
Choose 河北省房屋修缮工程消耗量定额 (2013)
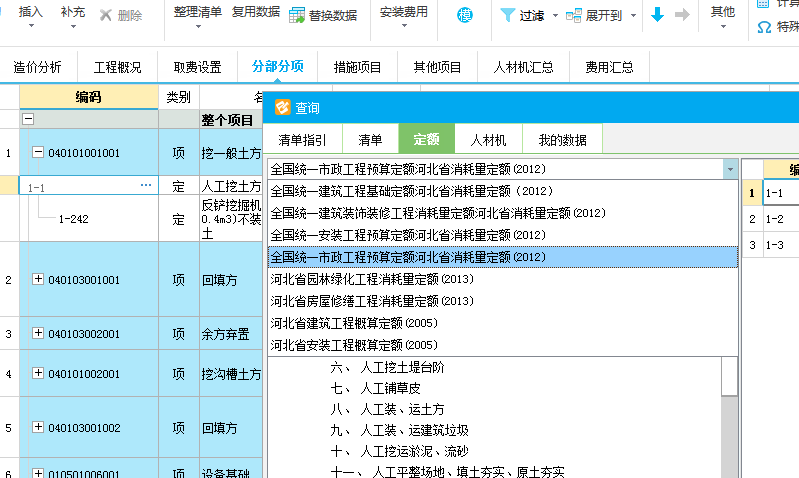(503, 301)
